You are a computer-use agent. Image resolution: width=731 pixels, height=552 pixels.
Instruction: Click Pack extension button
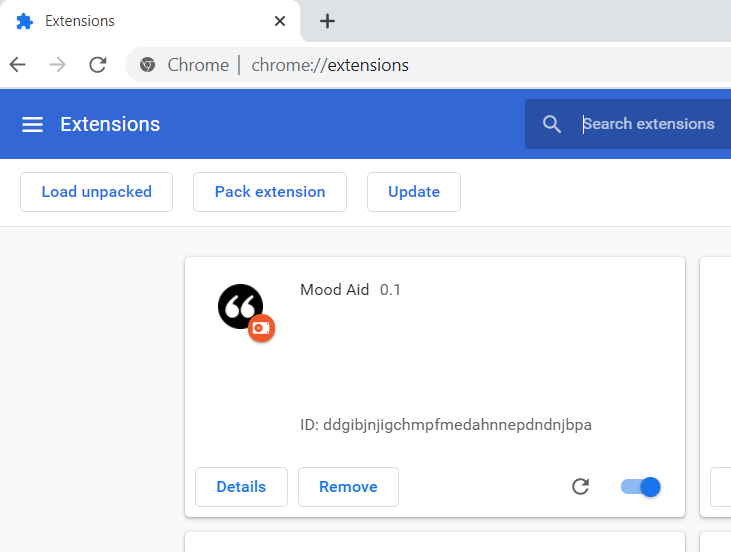[270, 192]
